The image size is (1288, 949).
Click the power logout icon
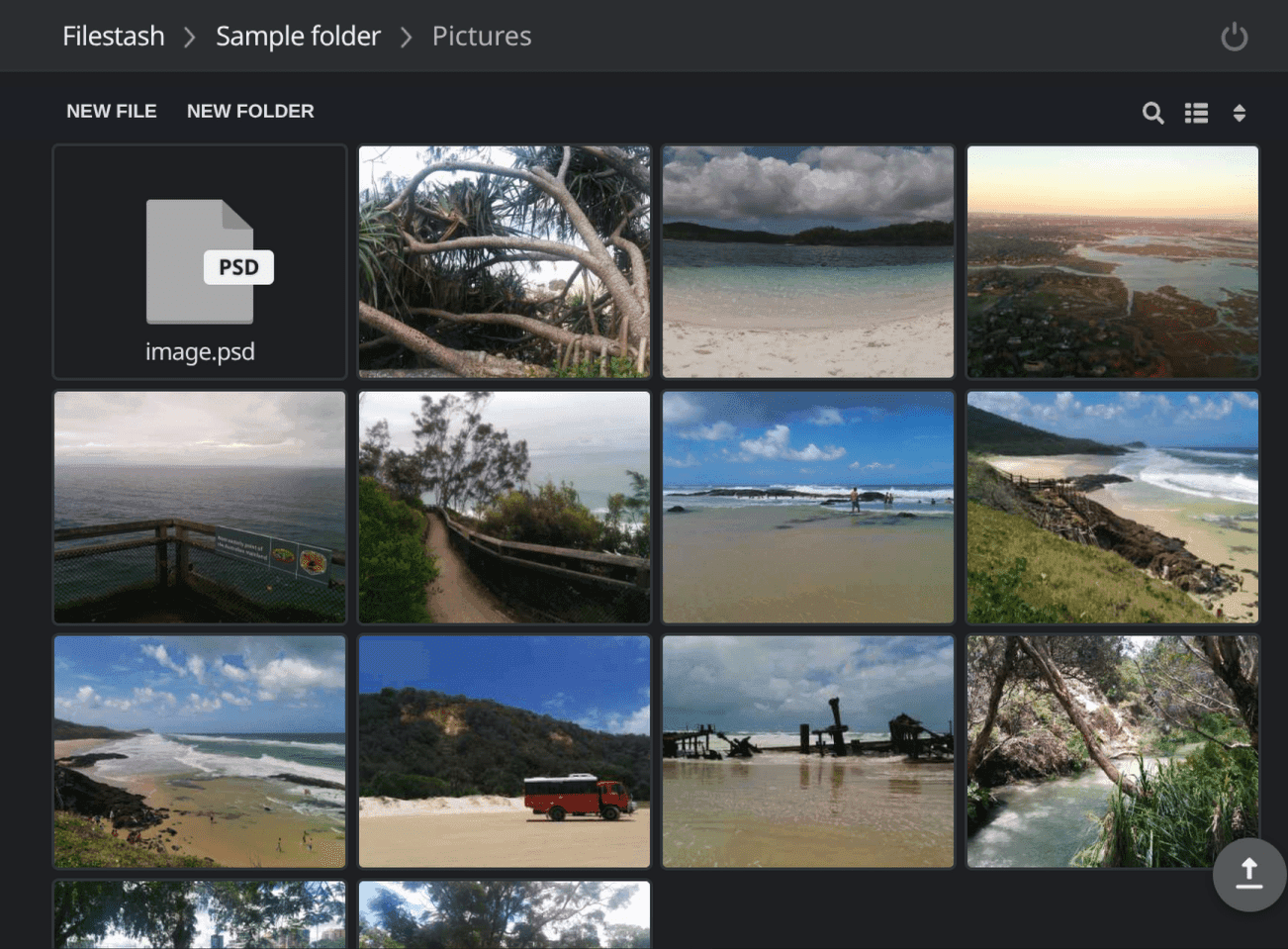coord(1234,38)
